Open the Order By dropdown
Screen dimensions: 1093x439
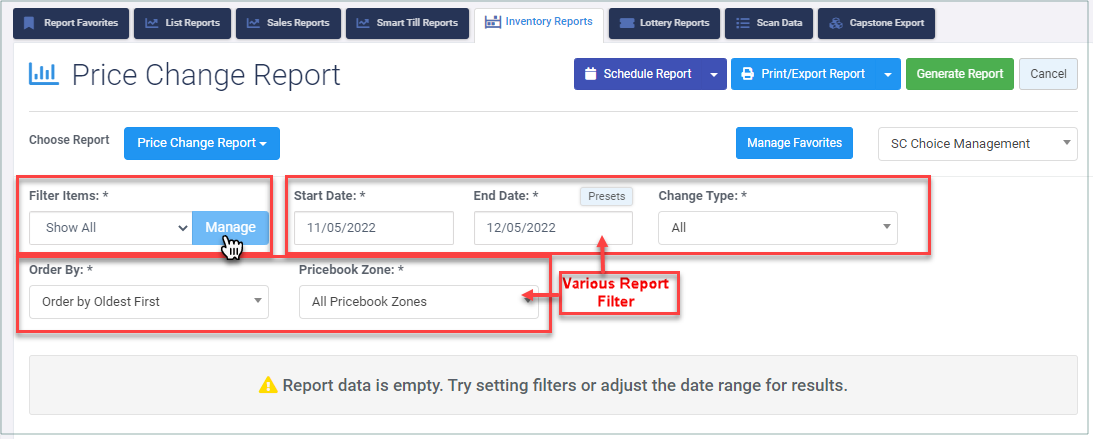coord(149,302)
